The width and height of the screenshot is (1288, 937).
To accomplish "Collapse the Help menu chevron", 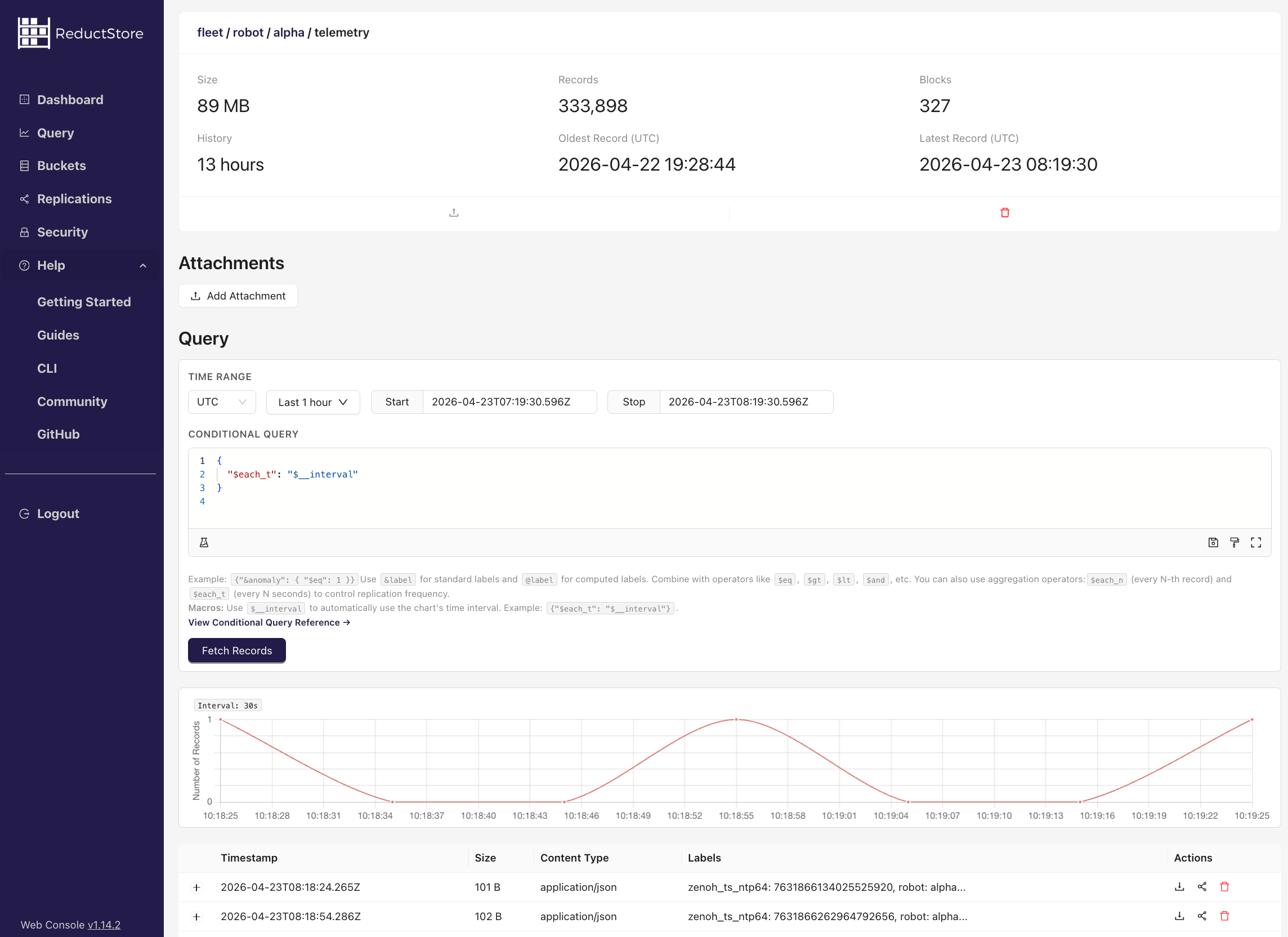I will pyautogui.click(x=142, y=265).
